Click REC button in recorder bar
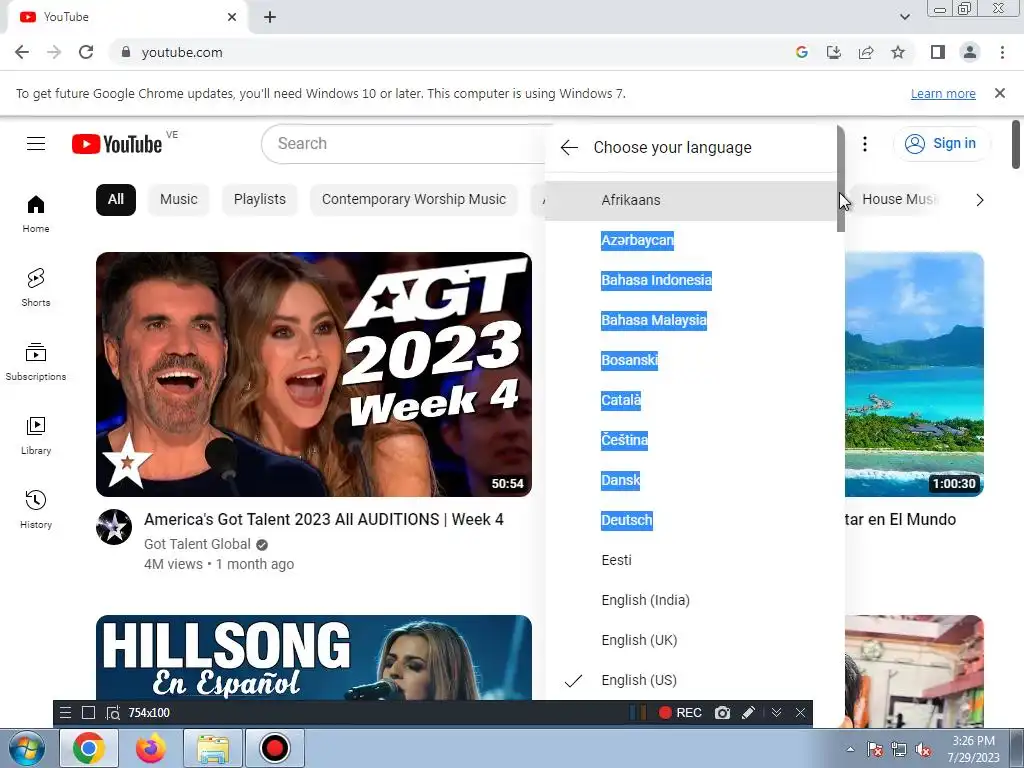 point(680,713)
